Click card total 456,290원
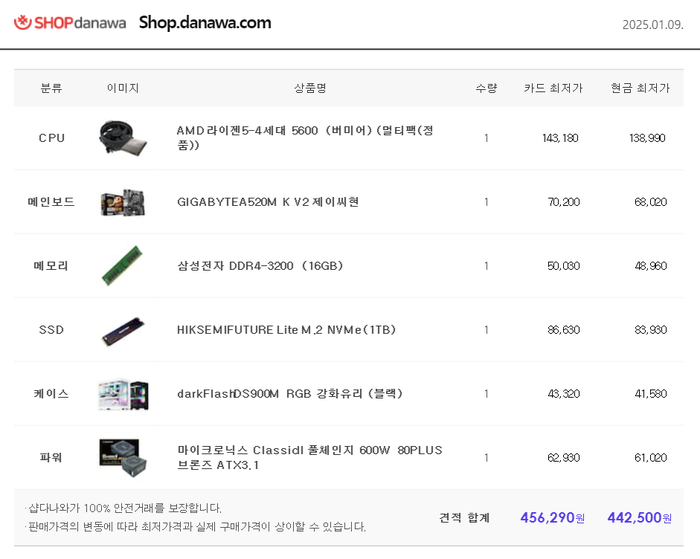 553,517
